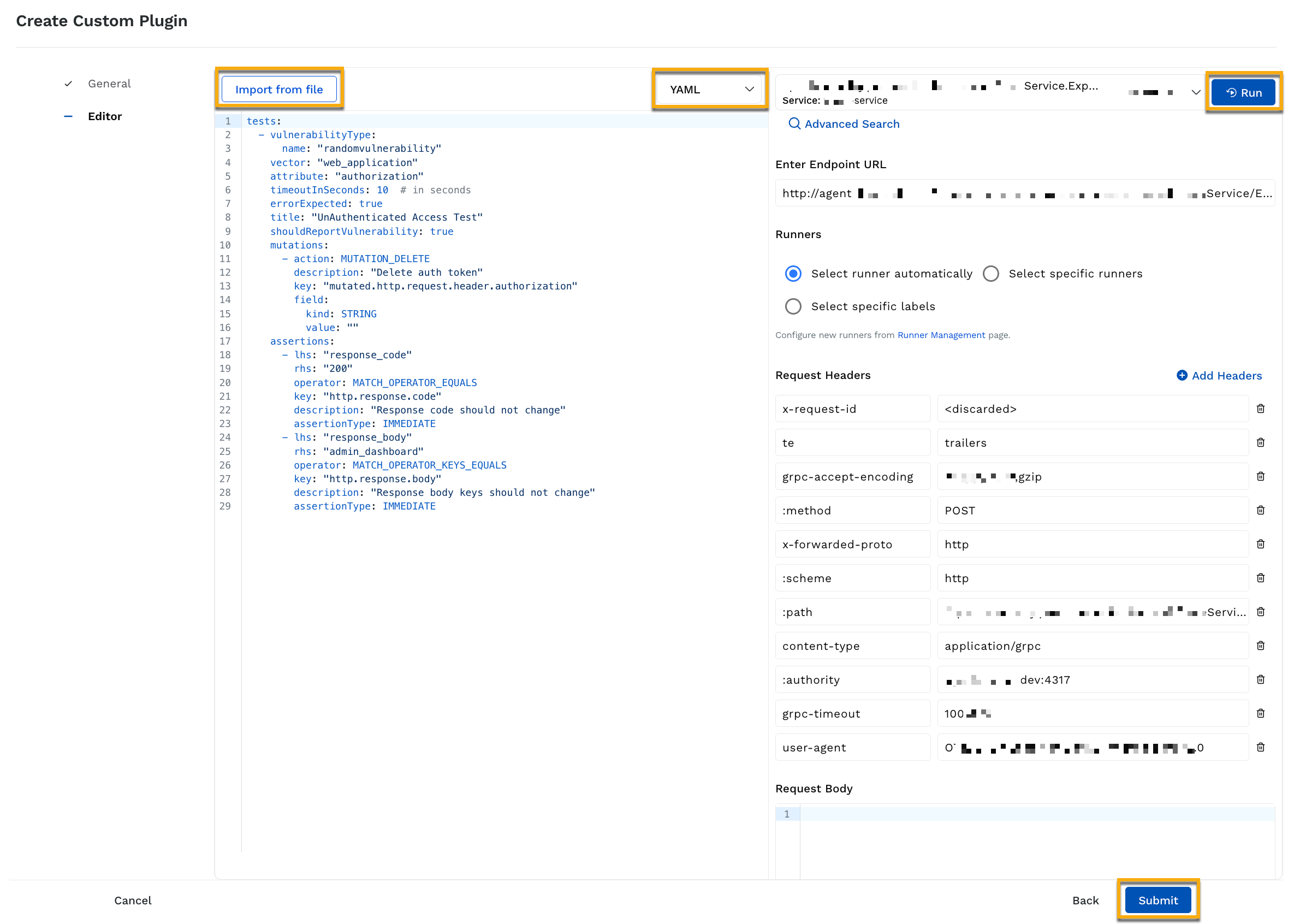The image size is (1294, 924).
Task: Remove the x-forwarded-proto header
Action: (x=1261, y=544)
